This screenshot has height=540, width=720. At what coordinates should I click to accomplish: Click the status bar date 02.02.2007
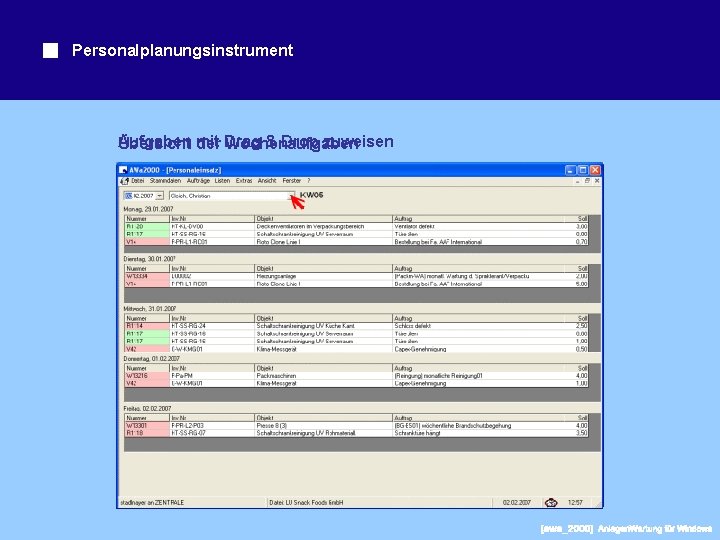tap(517, 503)
